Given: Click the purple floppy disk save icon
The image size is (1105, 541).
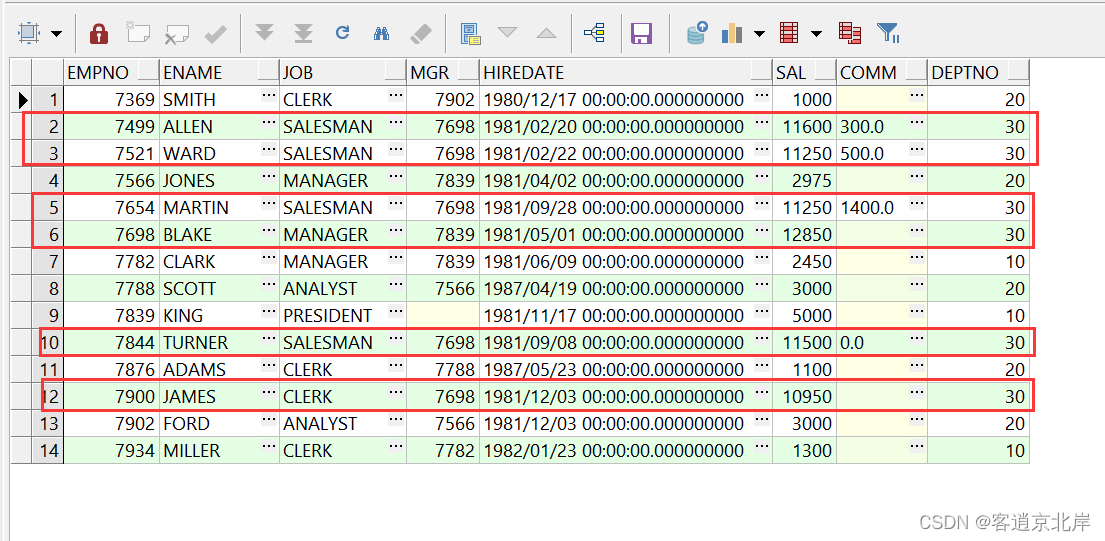Looking at the screenshot, I should coord(641,33).
